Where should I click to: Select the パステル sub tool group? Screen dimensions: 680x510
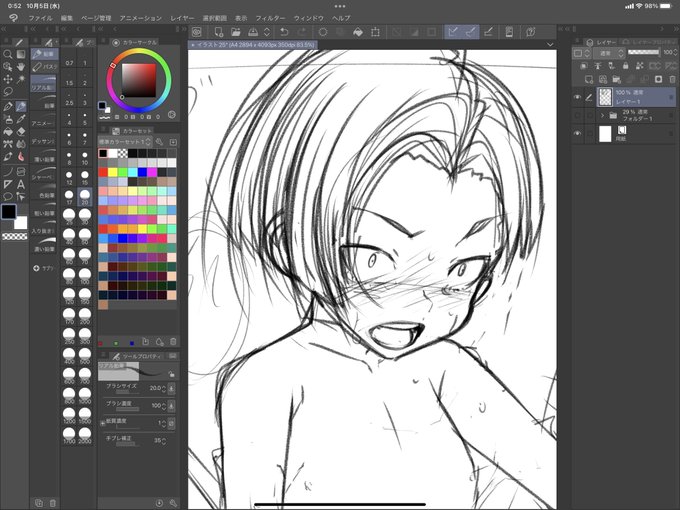click(x=45, y=67)
